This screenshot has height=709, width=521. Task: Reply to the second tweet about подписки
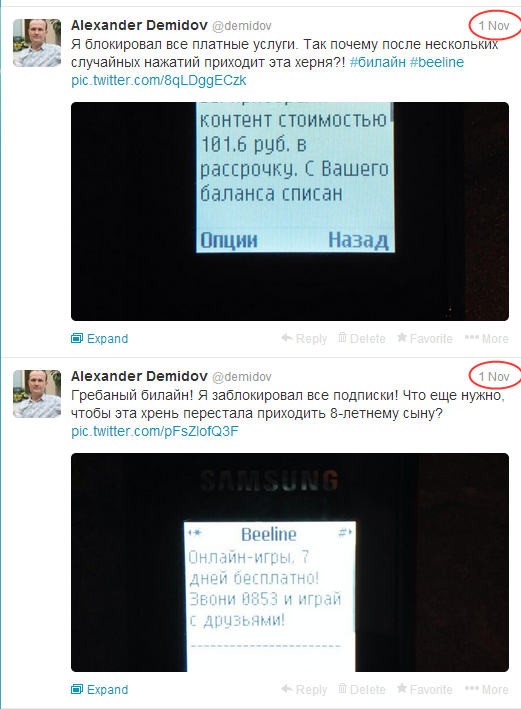(x=304, y=689)
